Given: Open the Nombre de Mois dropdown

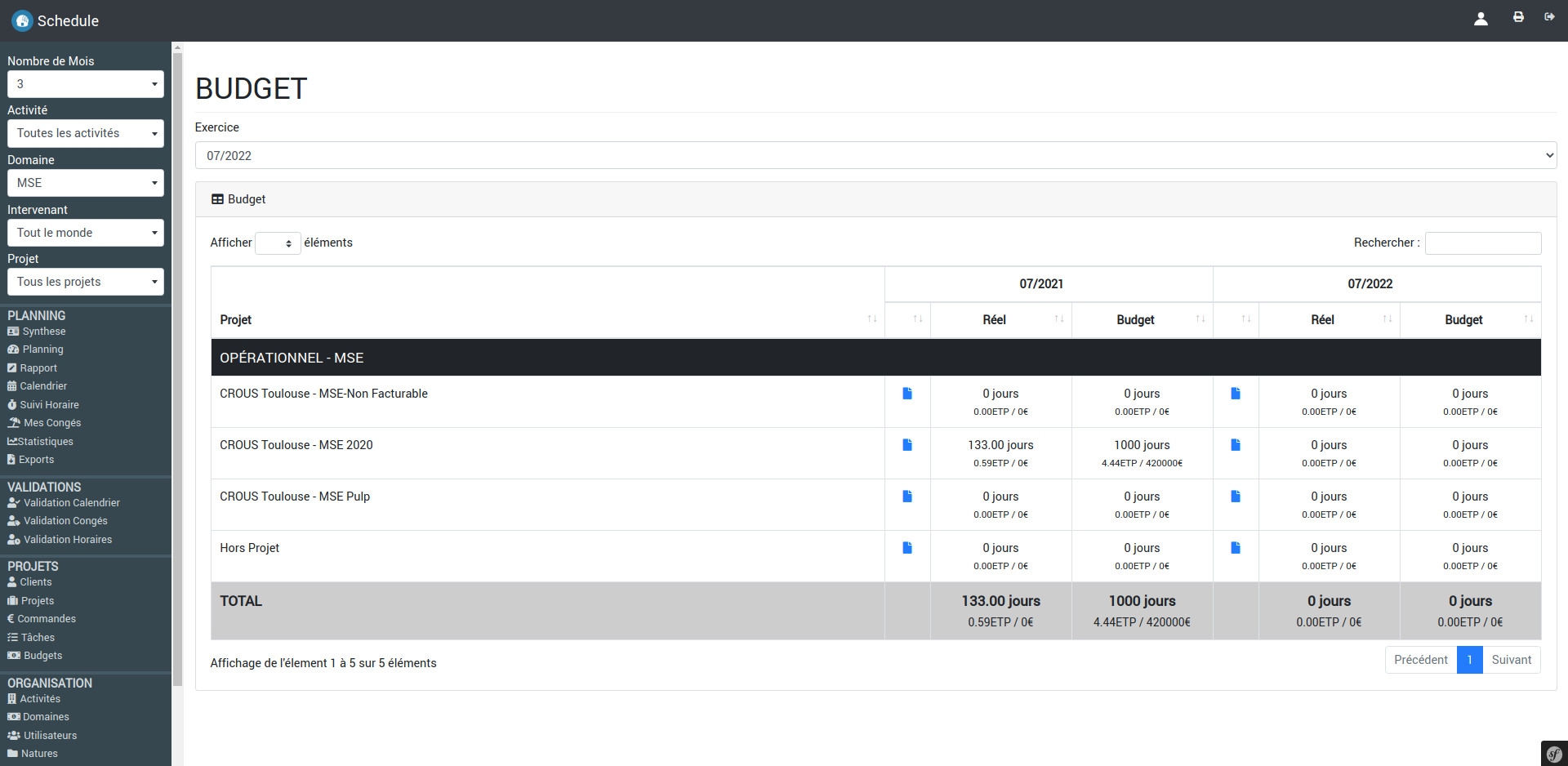Looking at the screenshot, I should coord(86,84).
